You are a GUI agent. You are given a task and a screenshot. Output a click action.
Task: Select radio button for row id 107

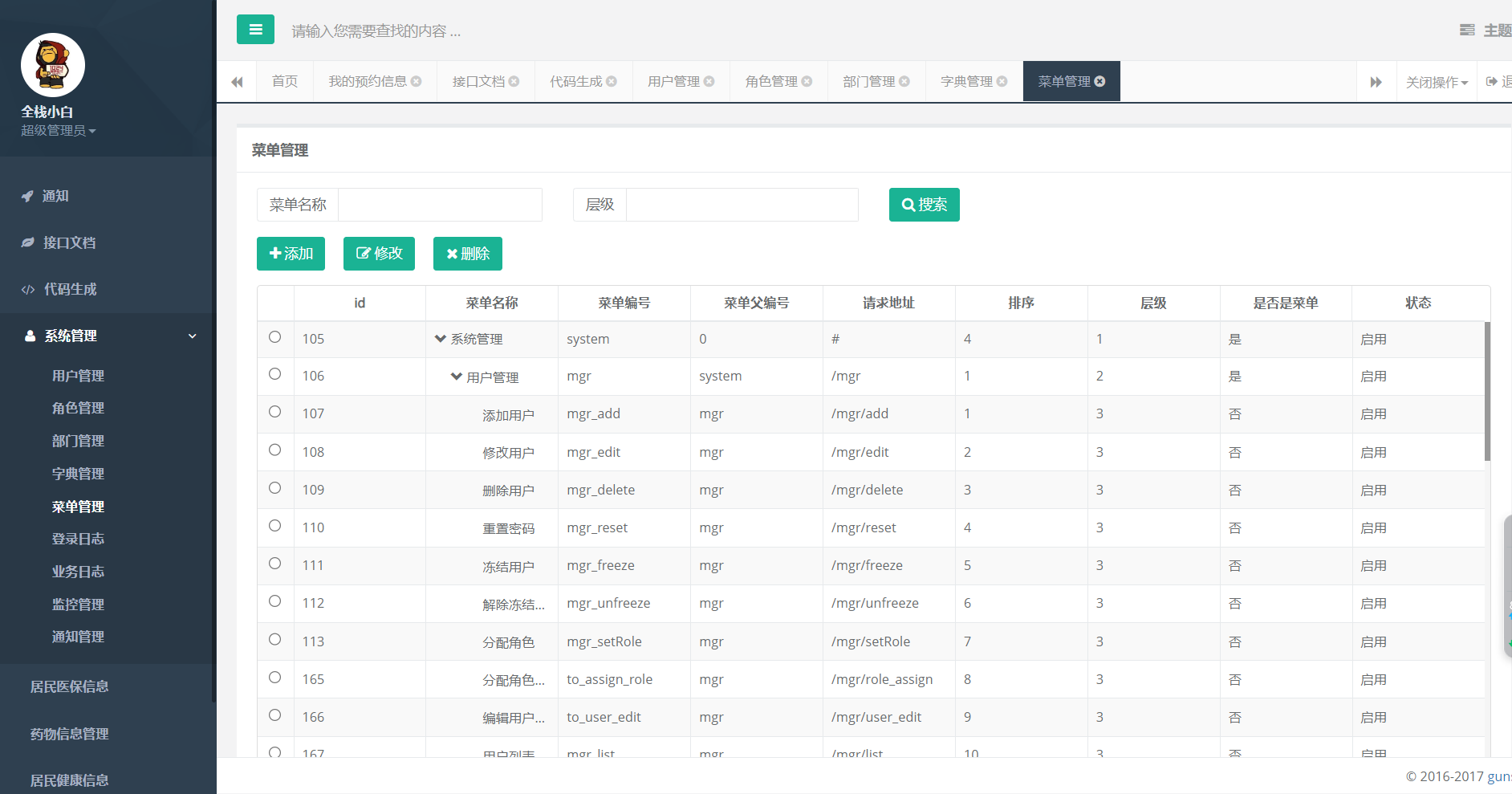pyautogui.click(x=275, y=412)
